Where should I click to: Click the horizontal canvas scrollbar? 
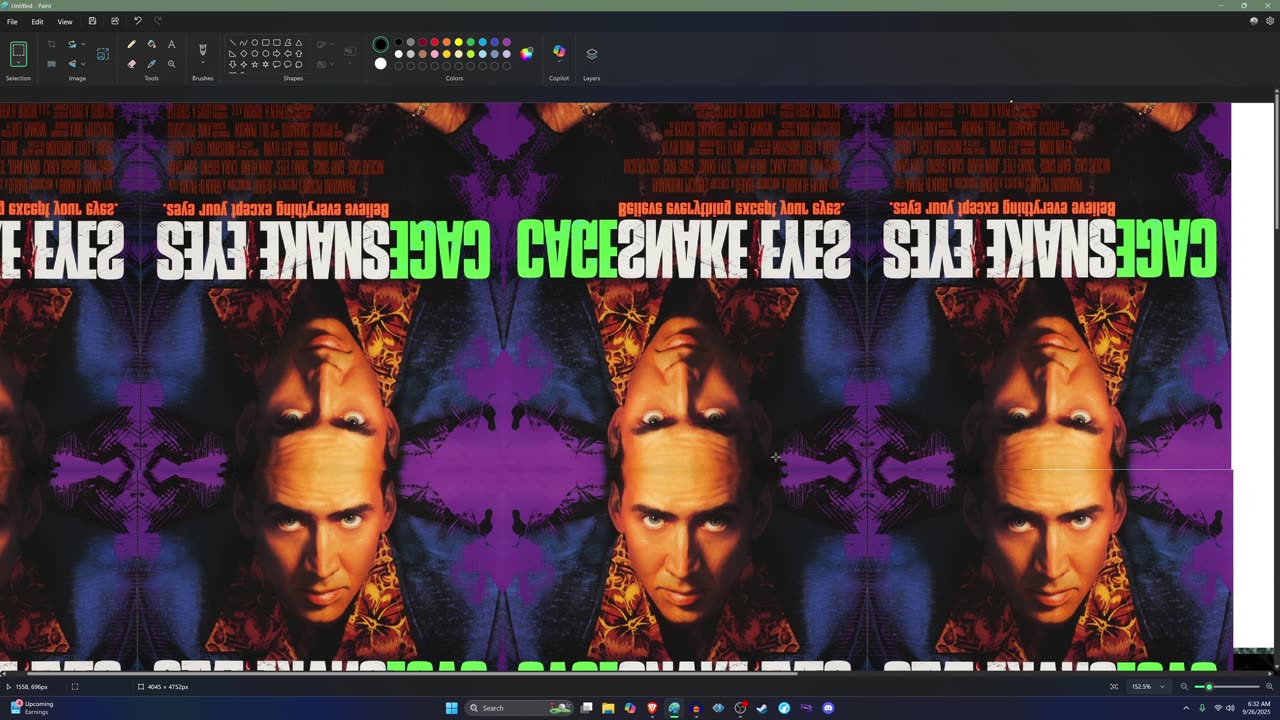[x=400, y=673]
